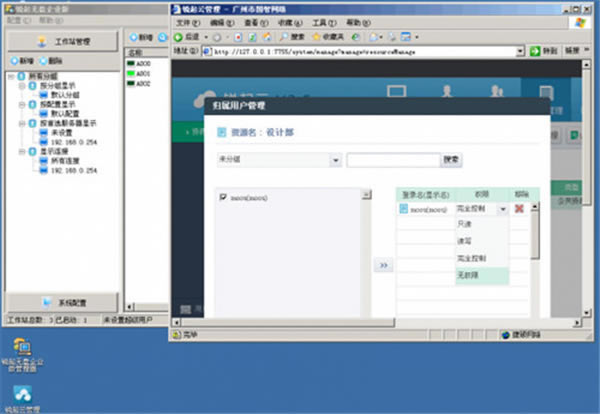Select the A002 workstation row

coord(139,83)
